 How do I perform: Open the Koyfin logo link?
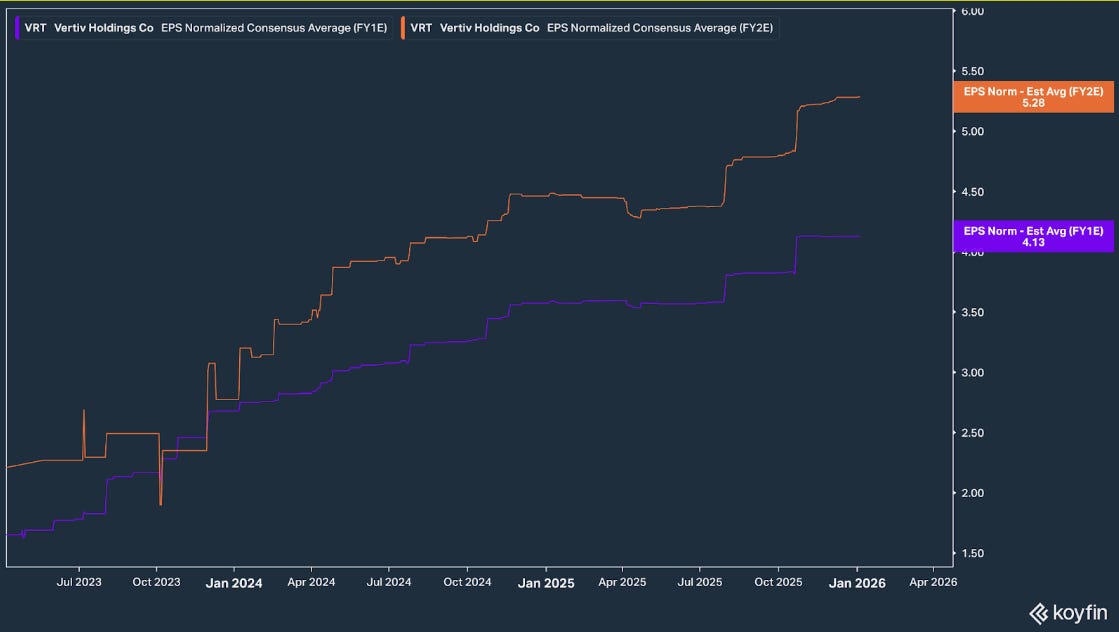pyautogui.click(x=1068, y=613)
